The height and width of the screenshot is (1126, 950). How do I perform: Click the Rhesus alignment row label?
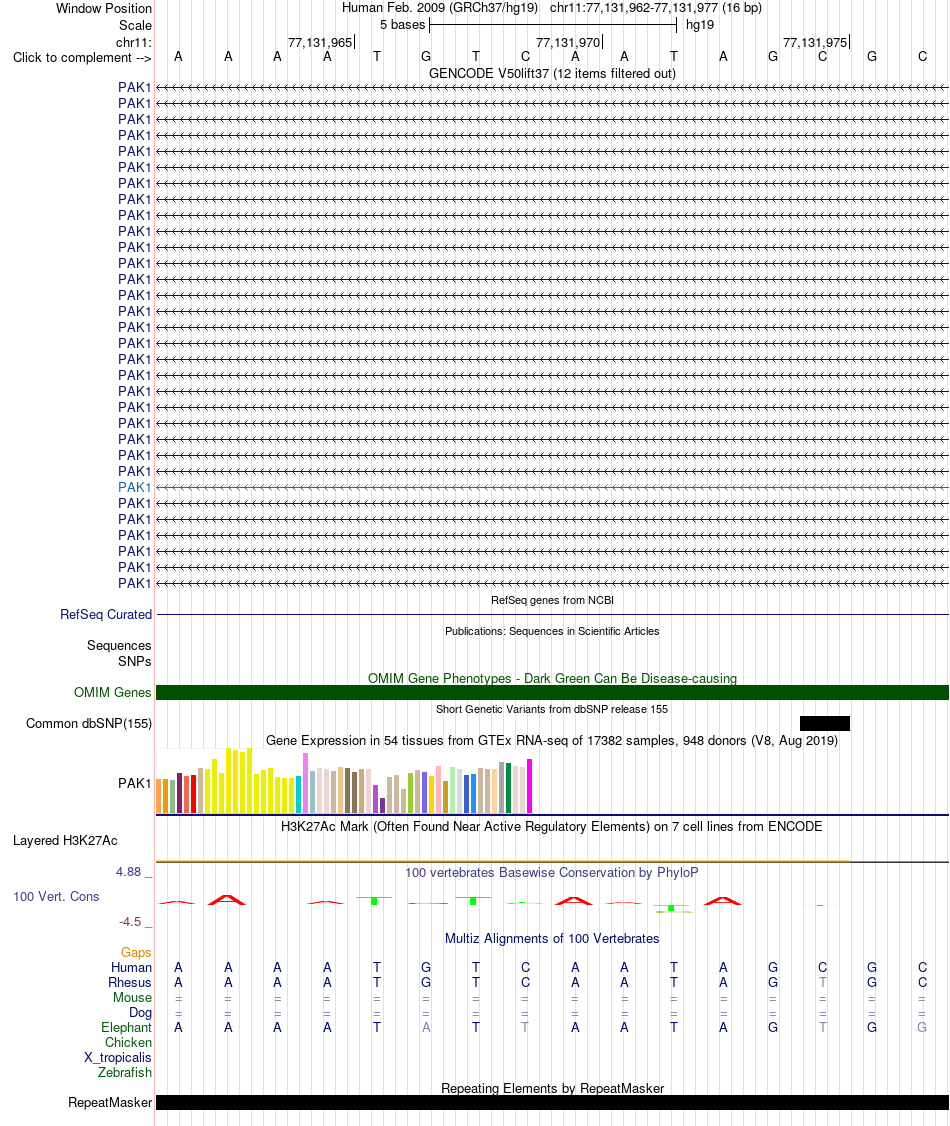(x=130, y=982)
